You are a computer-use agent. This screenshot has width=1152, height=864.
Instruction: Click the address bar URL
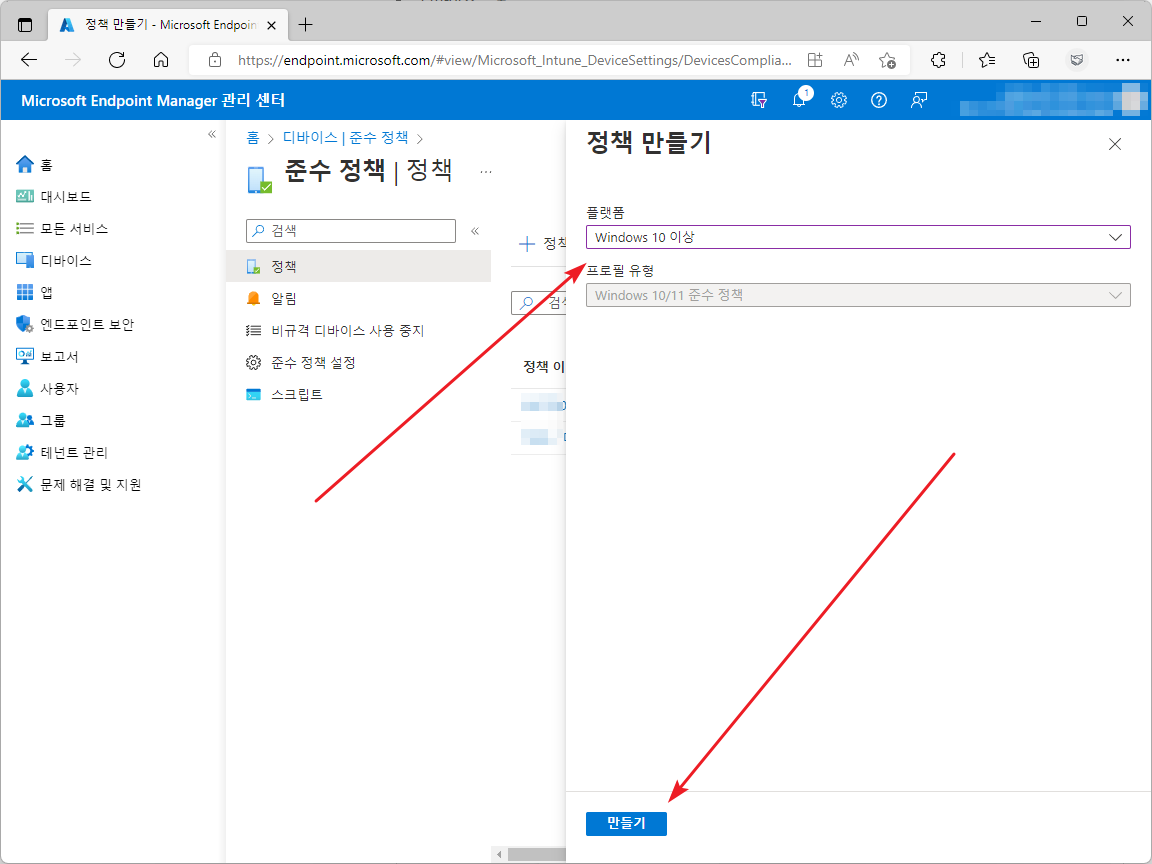point(514,60)
